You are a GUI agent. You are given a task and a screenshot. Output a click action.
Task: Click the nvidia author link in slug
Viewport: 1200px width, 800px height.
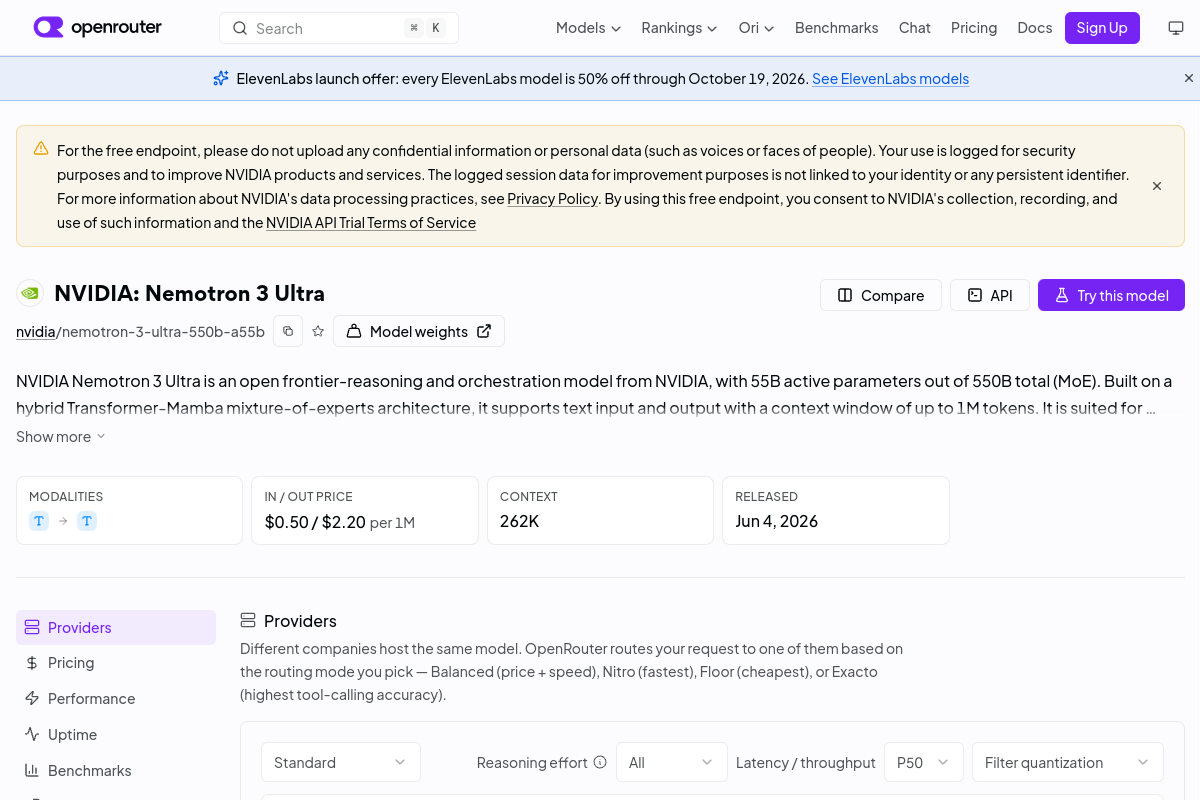point(35,332)
